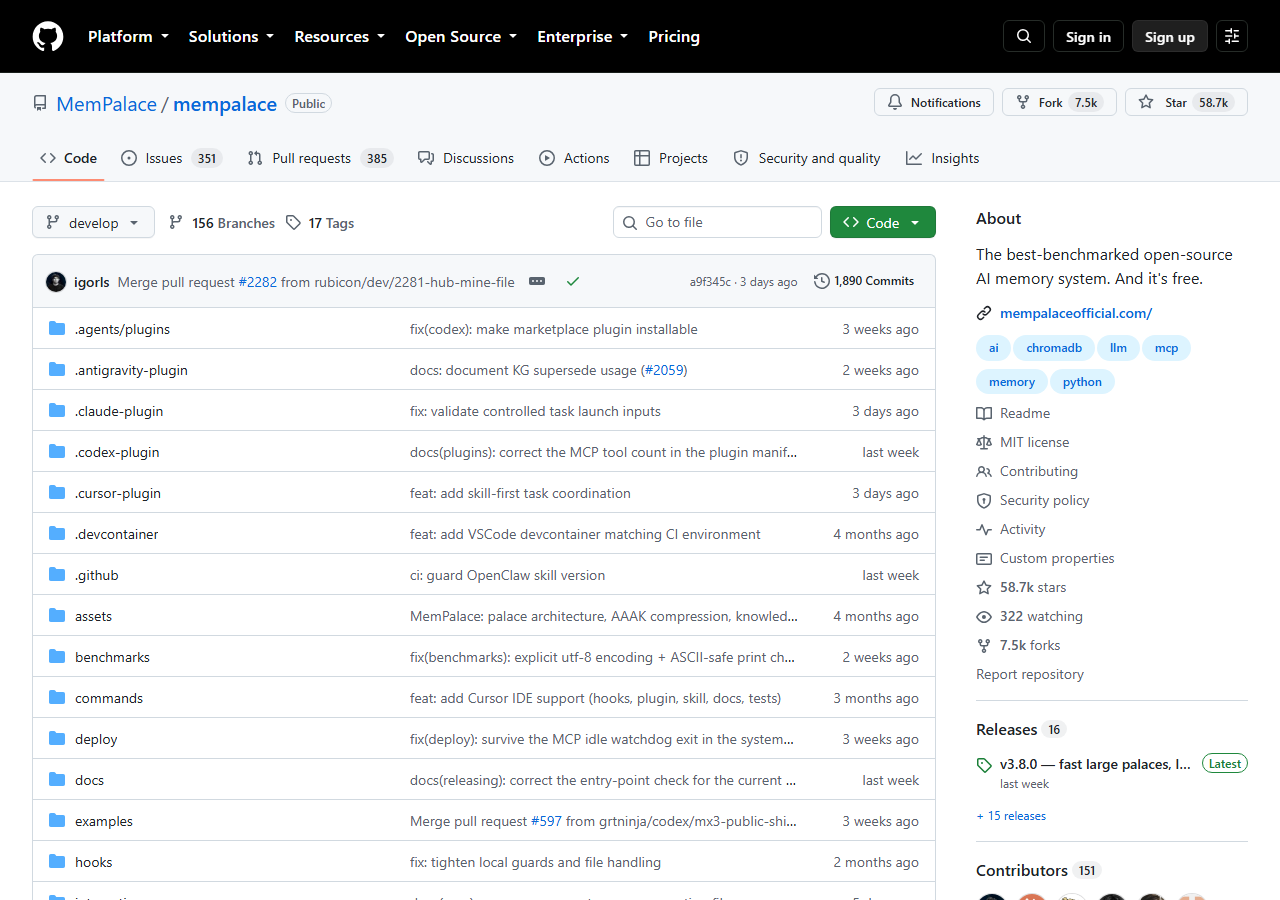Expand the Platform menu
This screenshot has width=1280, height=900.
128,36
